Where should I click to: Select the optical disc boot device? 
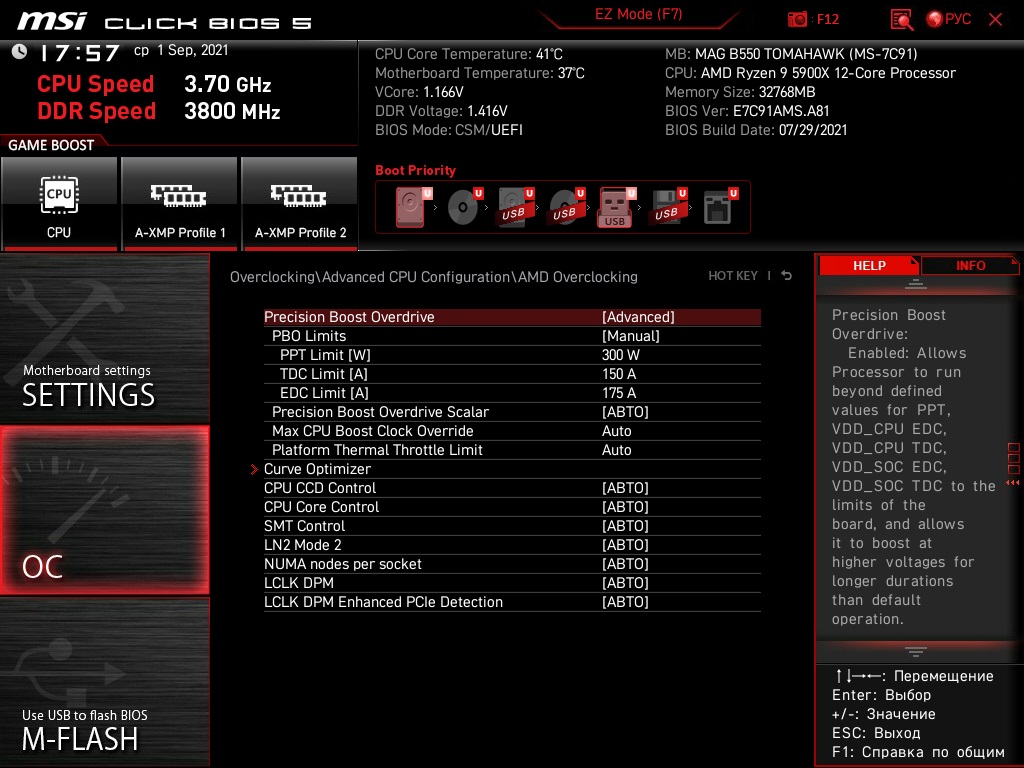(464, 207)
